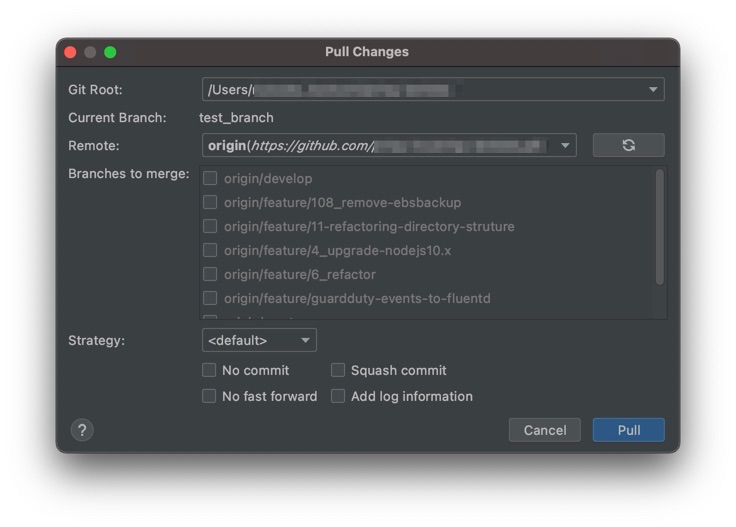Image resolution: width=736 pixels, height=527 pixels.
Task: Select origin/feature/108_remove-ebsbackup branch checkbox
Action: (x=210, y=203)
